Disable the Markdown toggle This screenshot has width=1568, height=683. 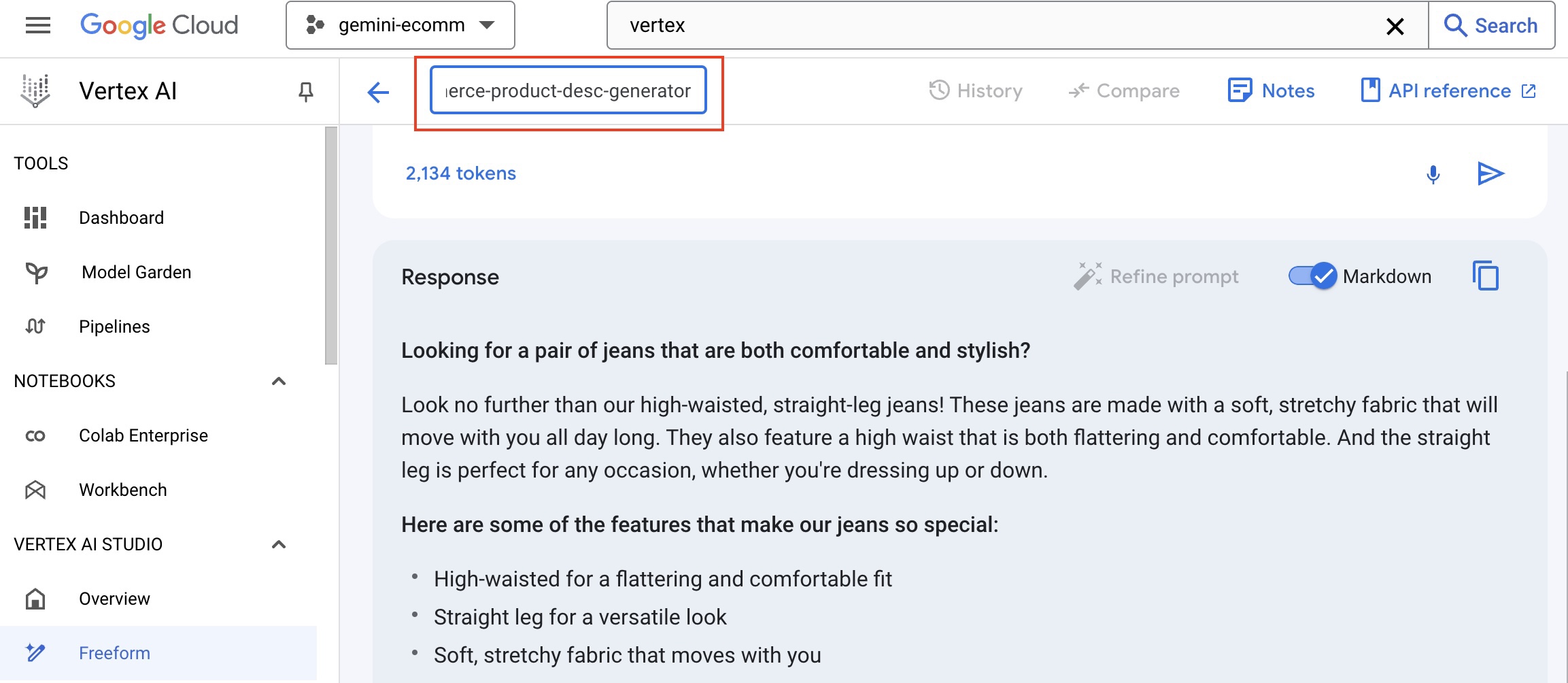[1312, 276]
